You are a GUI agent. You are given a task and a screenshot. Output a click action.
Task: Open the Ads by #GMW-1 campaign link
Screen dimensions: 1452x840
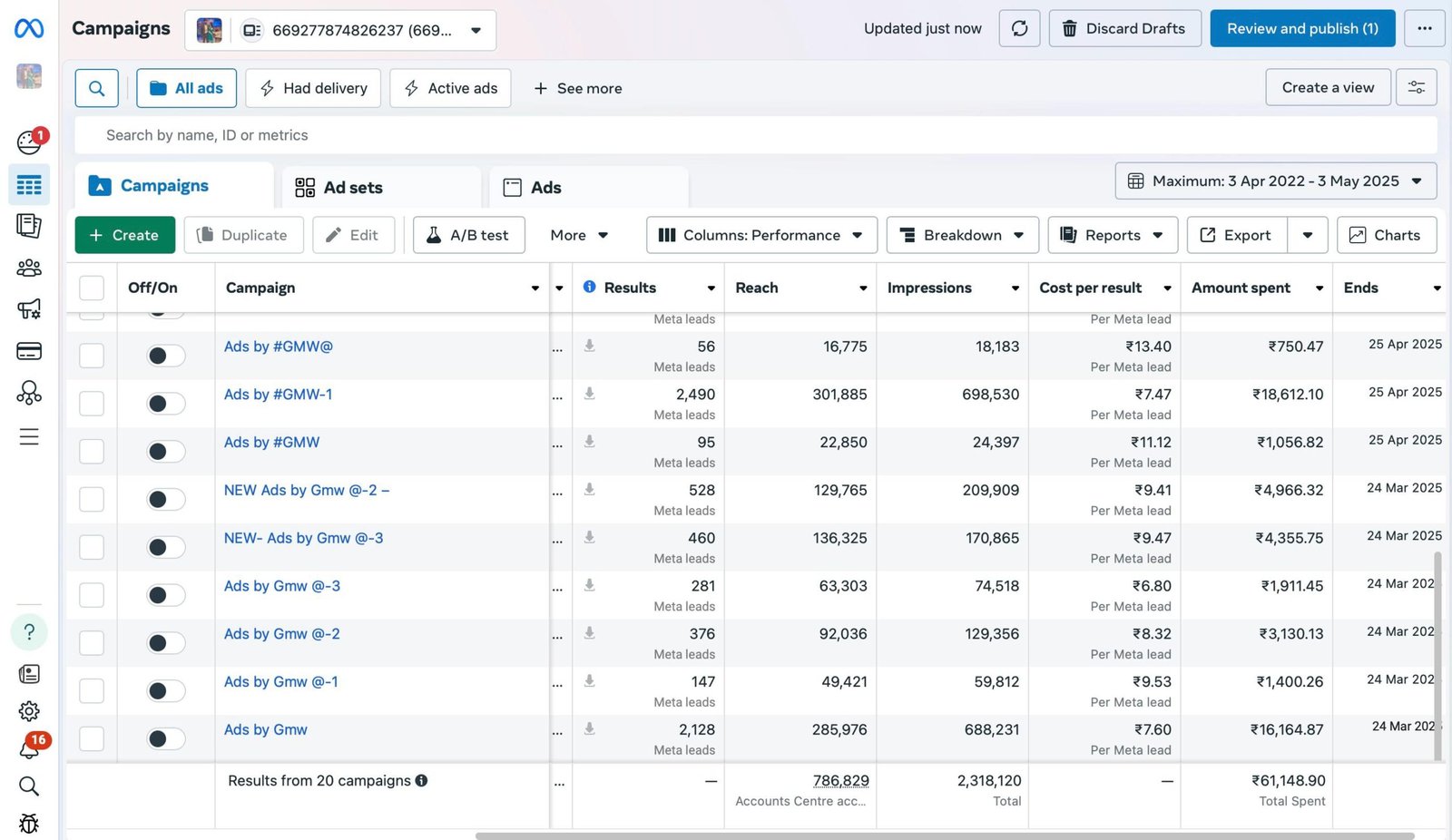point(278,395)
